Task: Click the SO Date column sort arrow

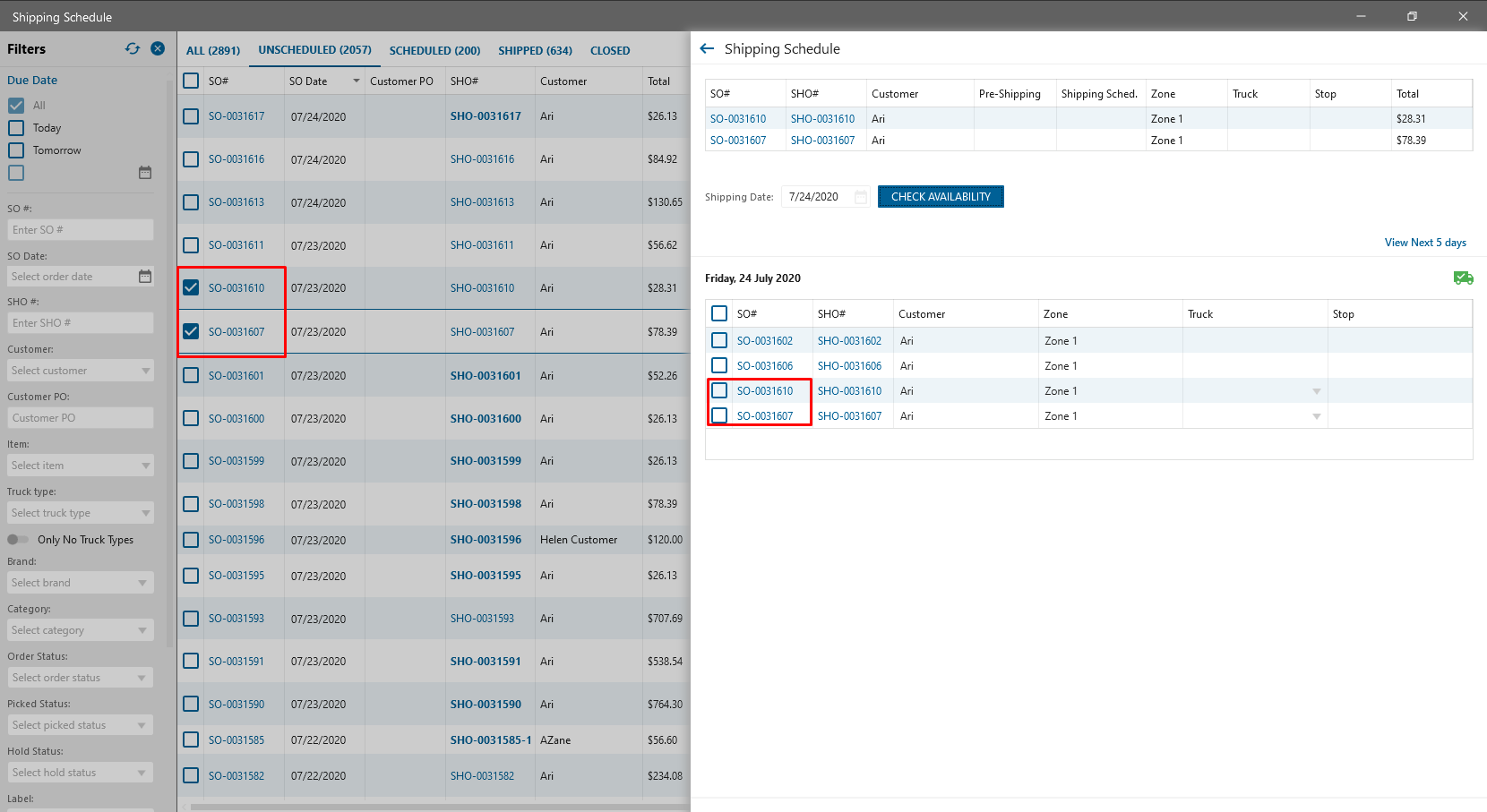Action: pyautogui.click(x=357, y=81)
